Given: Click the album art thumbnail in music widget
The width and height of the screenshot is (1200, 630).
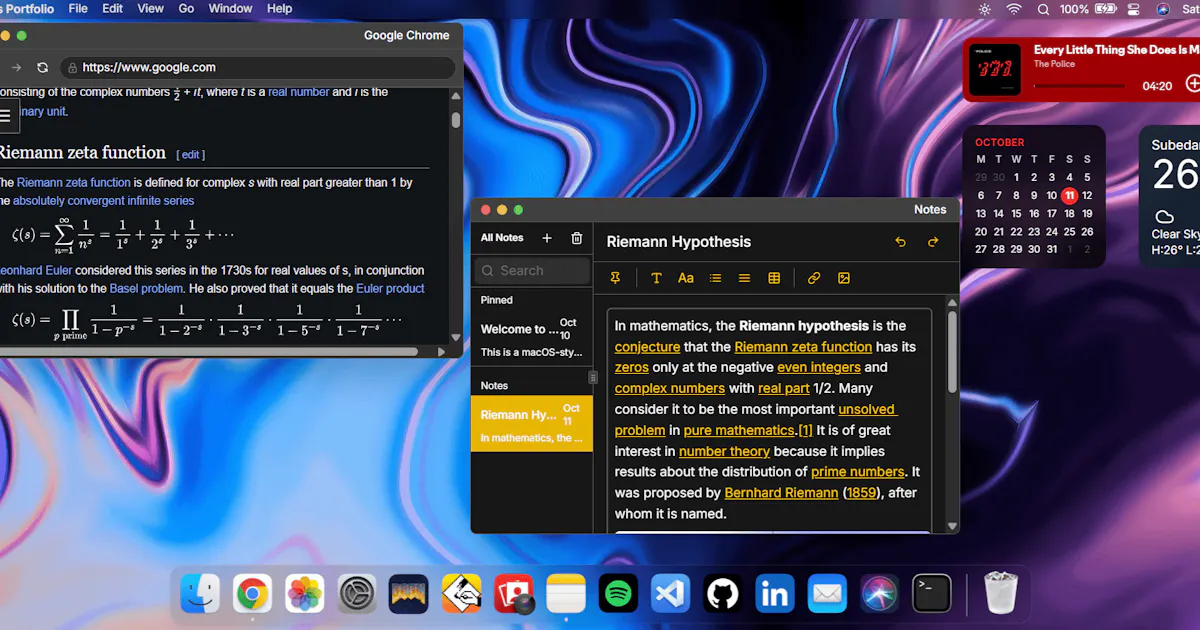Looking at the screenshot, I should (995, 70).
